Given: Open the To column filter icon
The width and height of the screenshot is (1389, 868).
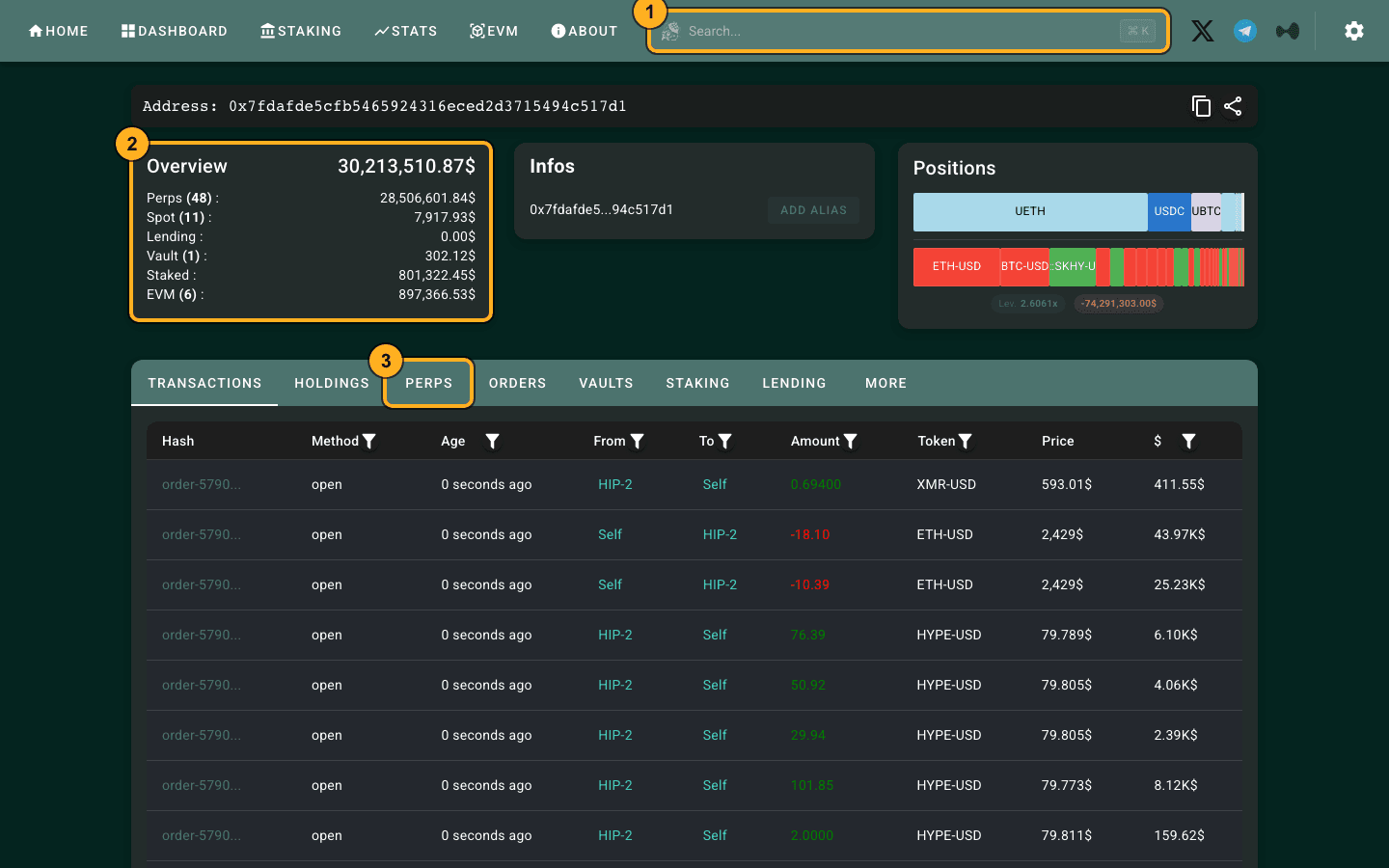Looking at the screenshot, I should (724, 441).
